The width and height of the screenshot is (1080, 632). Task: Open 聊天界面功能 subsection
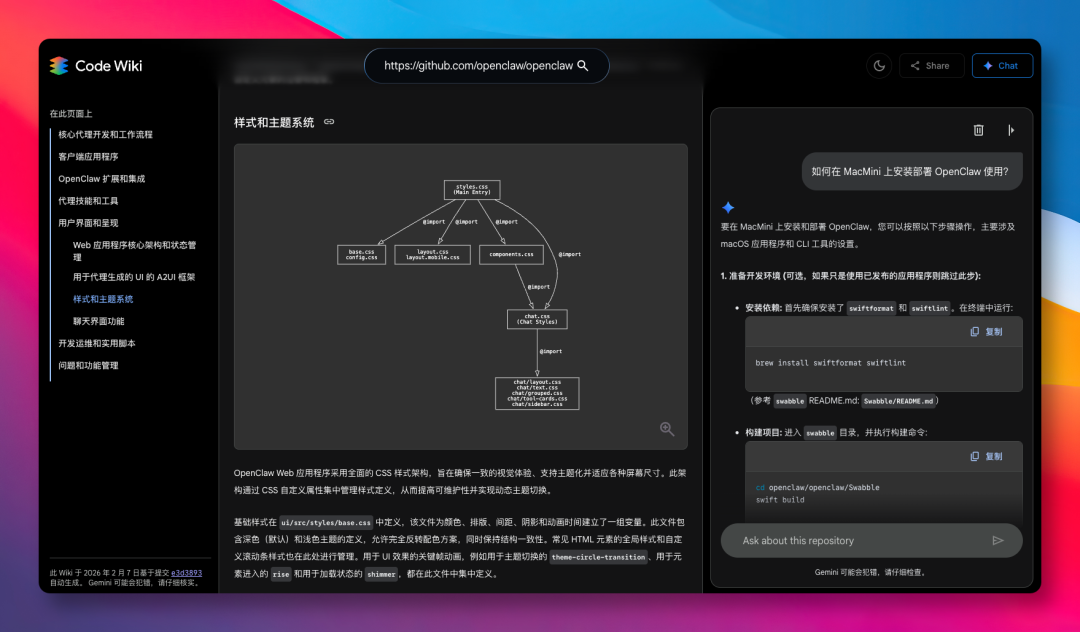(x=98, y=321)
